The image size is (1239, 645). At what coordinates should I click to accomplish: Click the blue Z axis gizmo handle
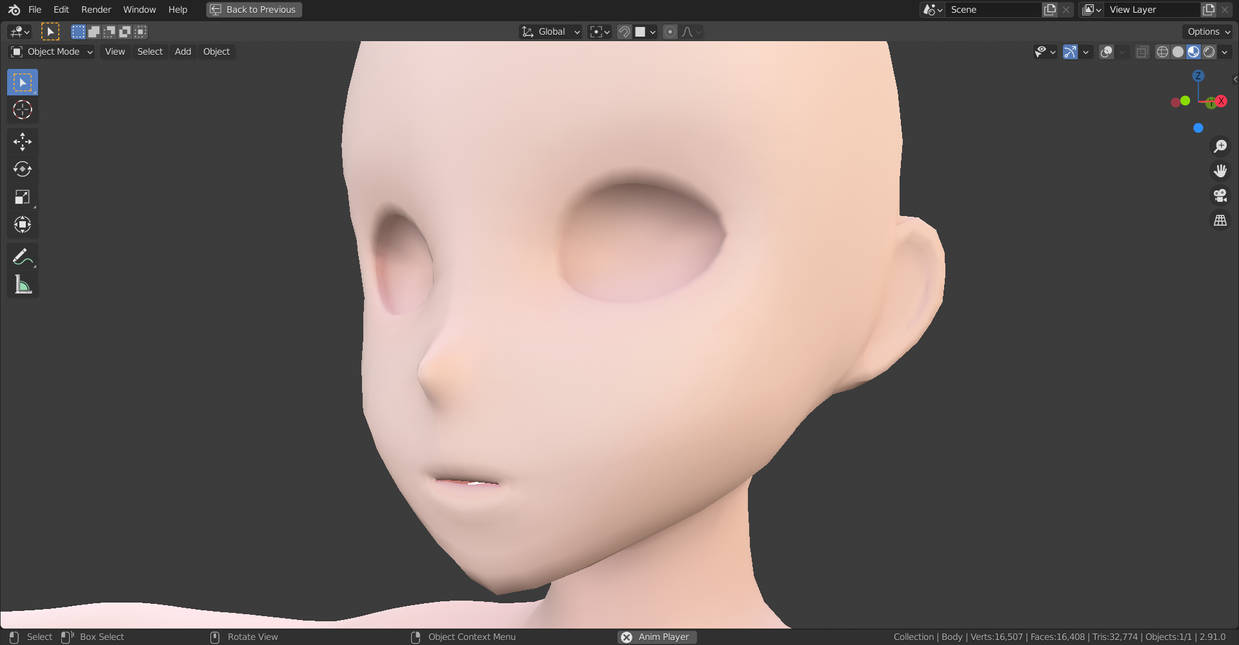click(1198, 76)
